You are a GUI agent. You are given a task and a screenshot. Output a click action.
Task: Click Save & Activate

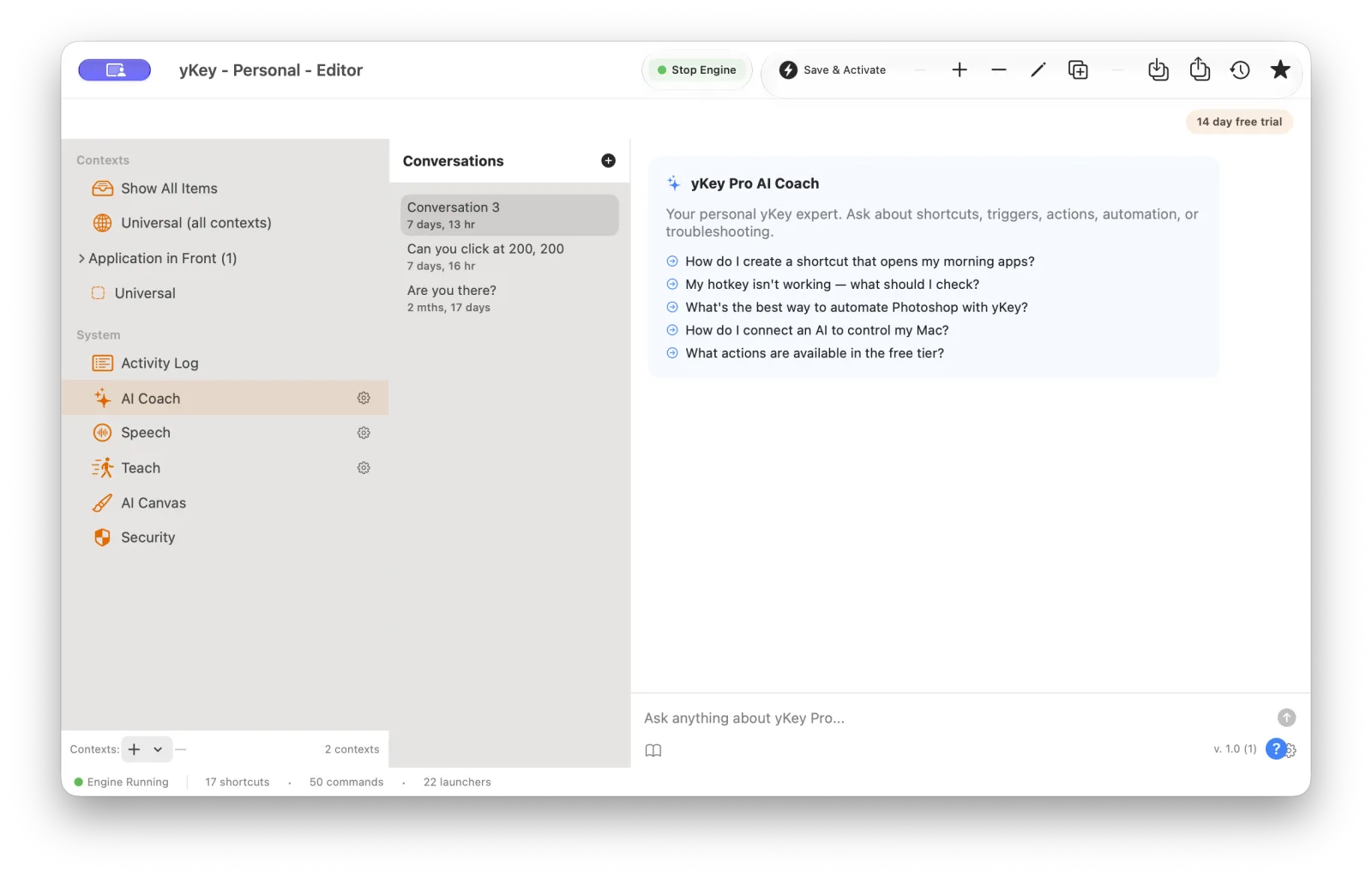pos(833,70)
